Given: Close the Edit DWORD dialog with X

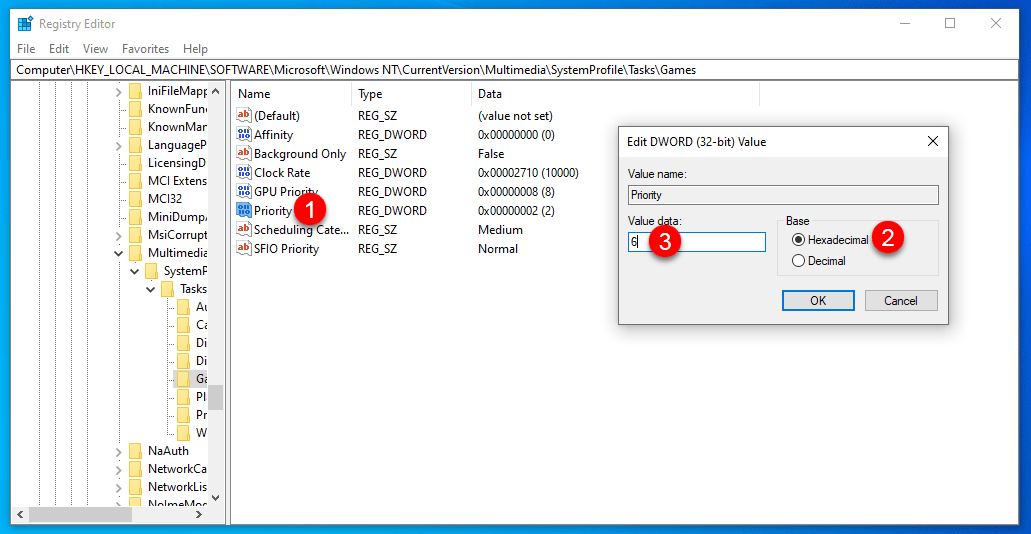Looking at the screenshot, I should 932,141.
